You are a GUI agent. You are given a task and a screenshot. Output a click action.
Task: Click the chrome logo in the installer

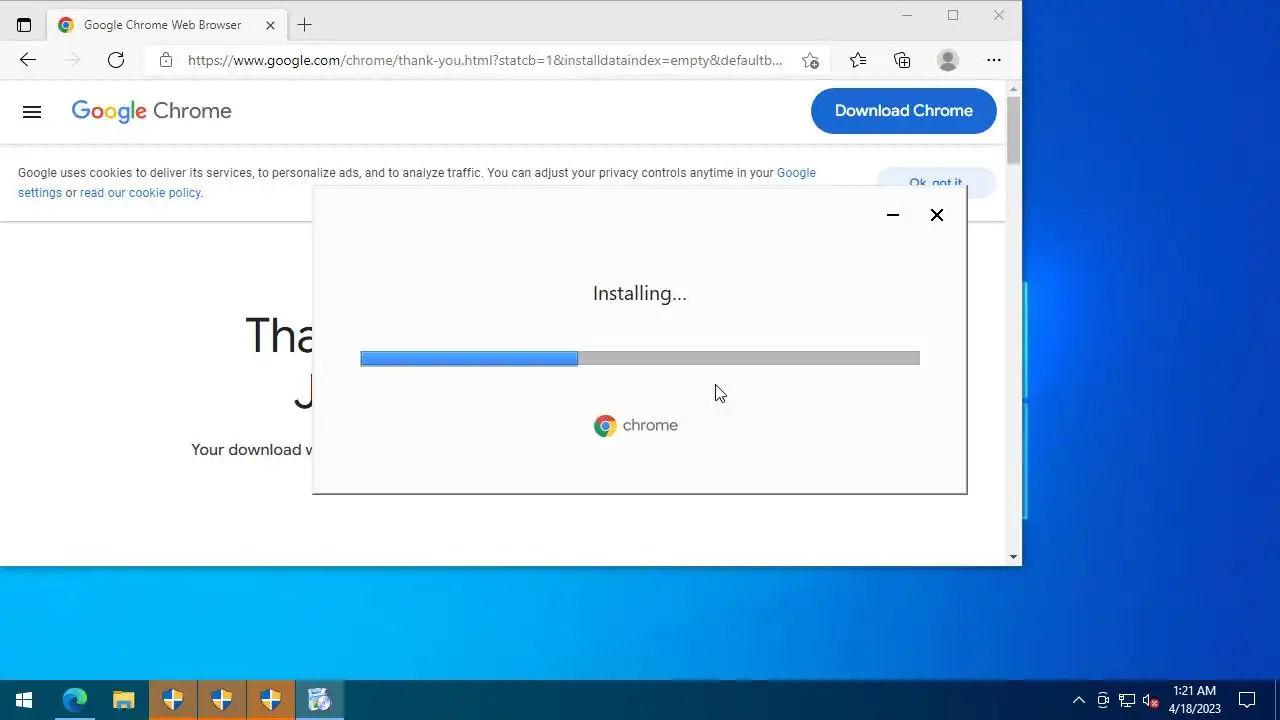(x=636, y=426)
